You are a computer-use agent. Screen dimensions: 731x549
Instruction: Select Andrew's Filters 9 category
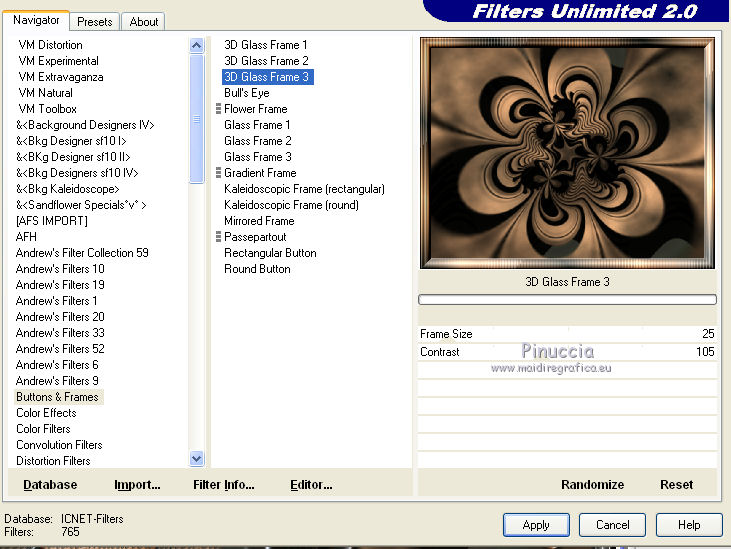click(x=57, y=381)
